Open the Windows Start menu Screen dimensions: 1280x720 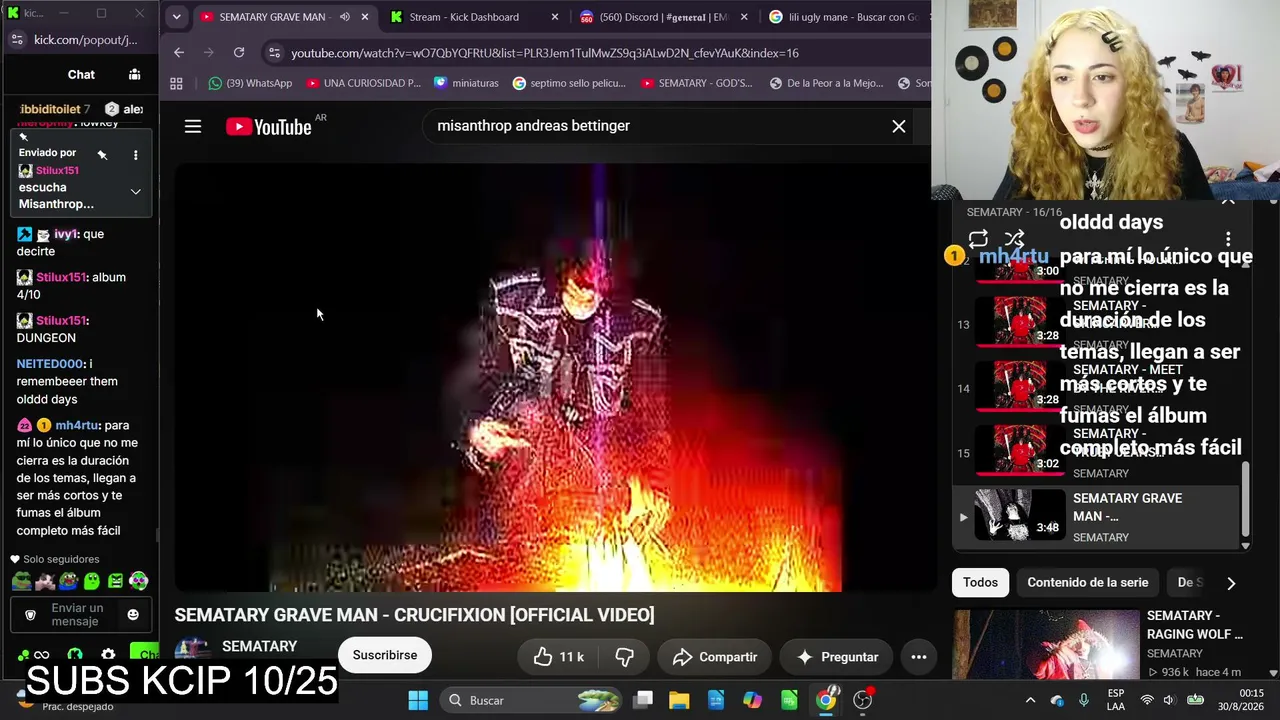pyautogui.click(x=418, y=700)
